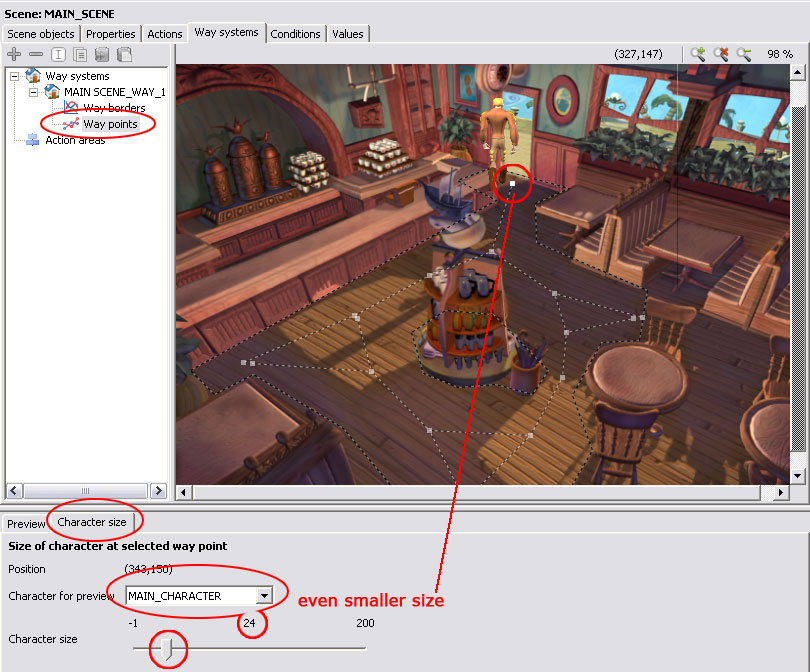This screenshot has height=672, width=810.
Task: Click scene view scroll right arrow
Action: pyautogui.click(x=781, y=493)
